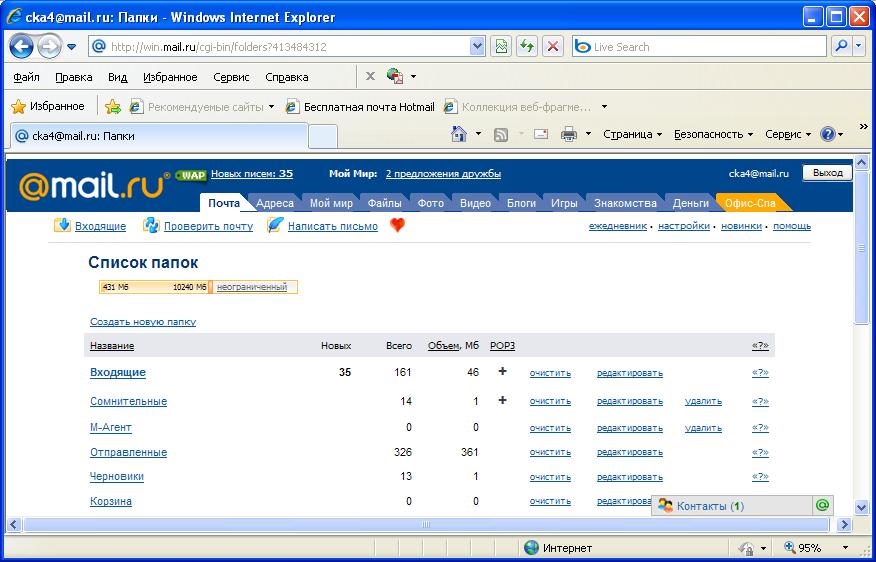
Task: Switch to the Фото tab
Action: [x=431, y=203]
